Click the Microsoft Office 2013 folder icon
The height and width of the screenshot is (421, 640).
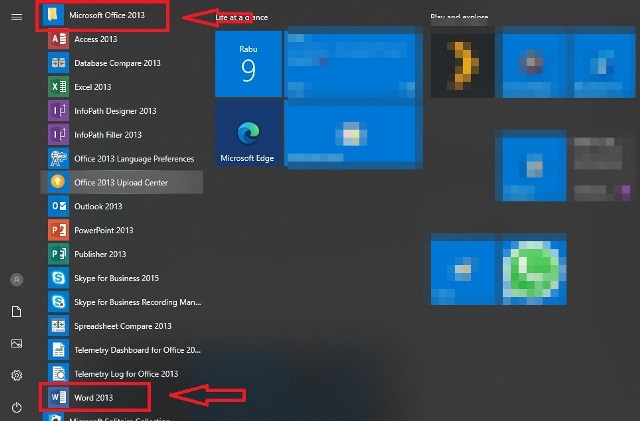pos(53,15)
